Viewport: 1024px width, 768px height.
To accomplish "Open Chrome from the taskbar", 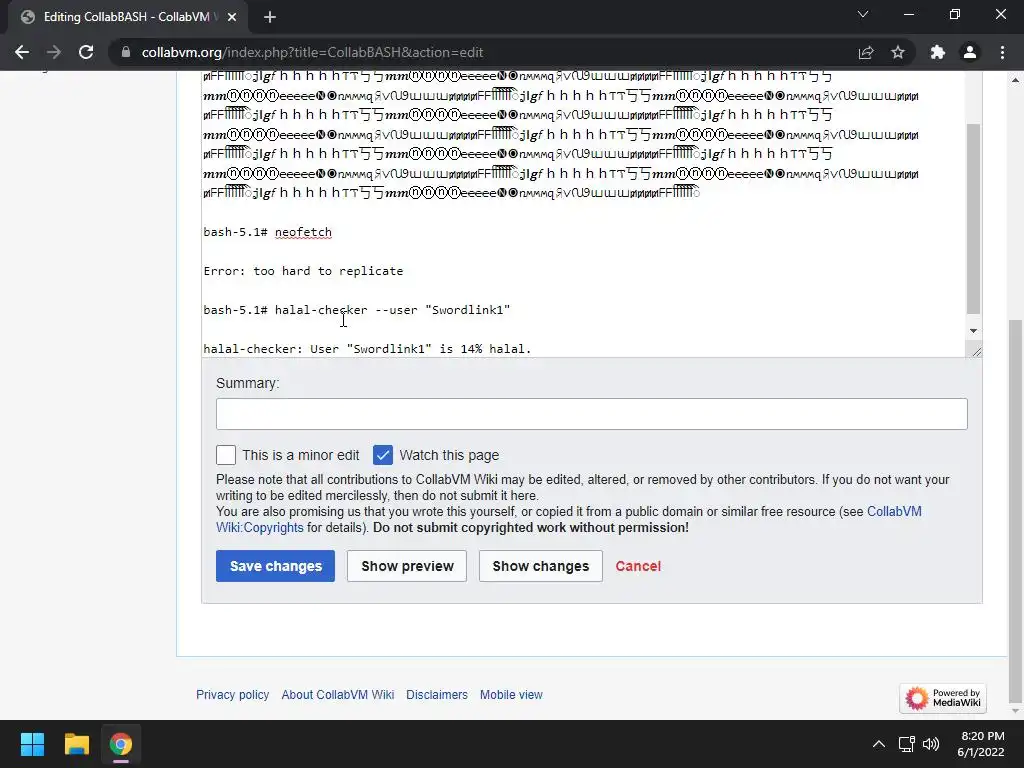I will point(121,744).
